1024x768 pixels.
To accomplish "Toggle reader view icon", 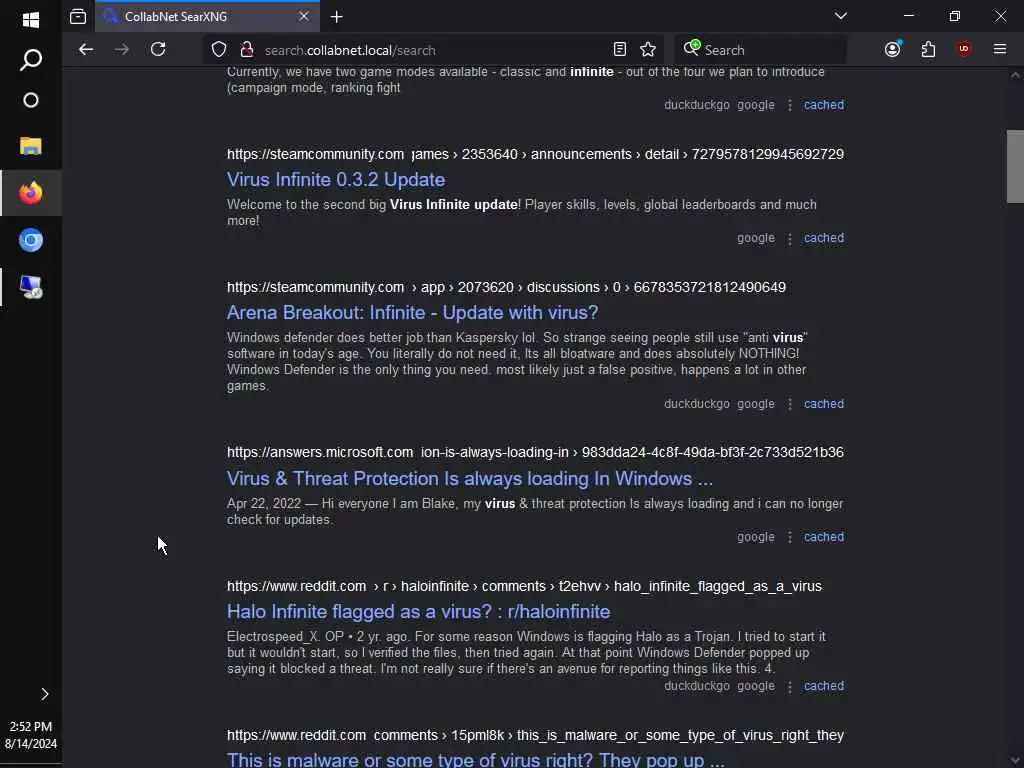I will (620, 50).
